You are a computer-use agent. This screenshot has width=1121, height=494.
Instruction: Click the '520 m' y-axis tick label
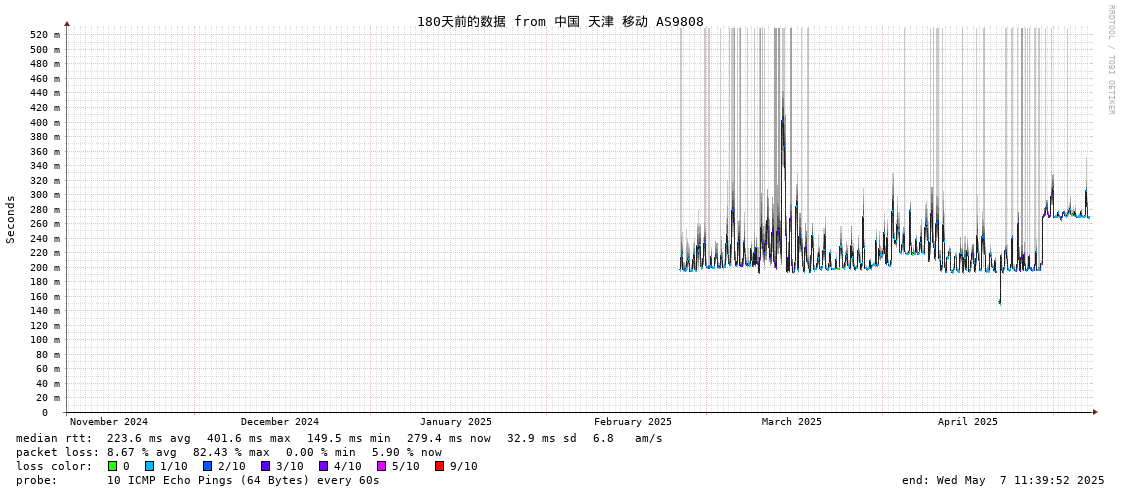pyautogui.click(x=46, y=34)
